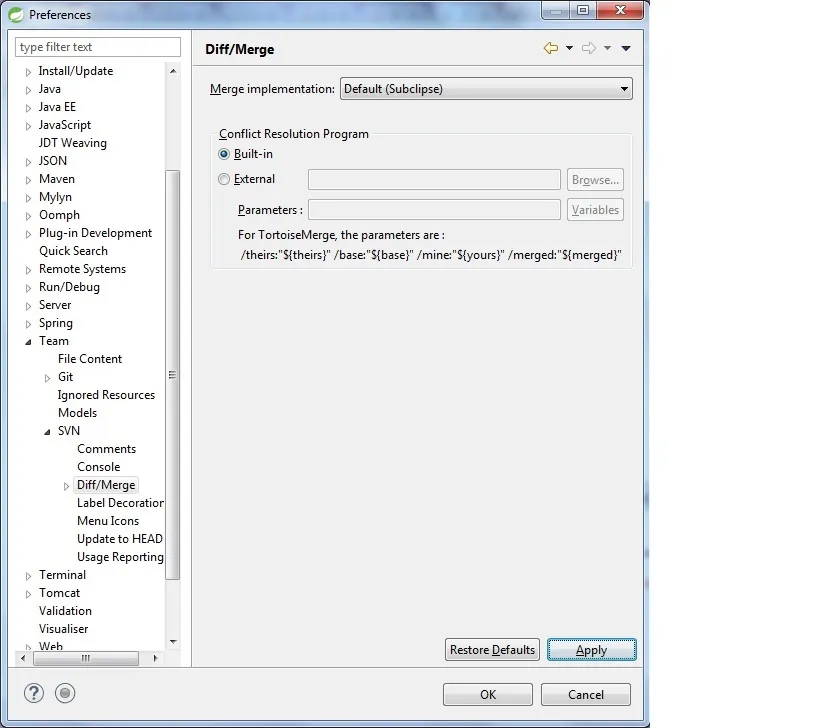819x728 pixels.
Task: Click the tree vertical scrollbar thumb
Action: pos(173,375)
